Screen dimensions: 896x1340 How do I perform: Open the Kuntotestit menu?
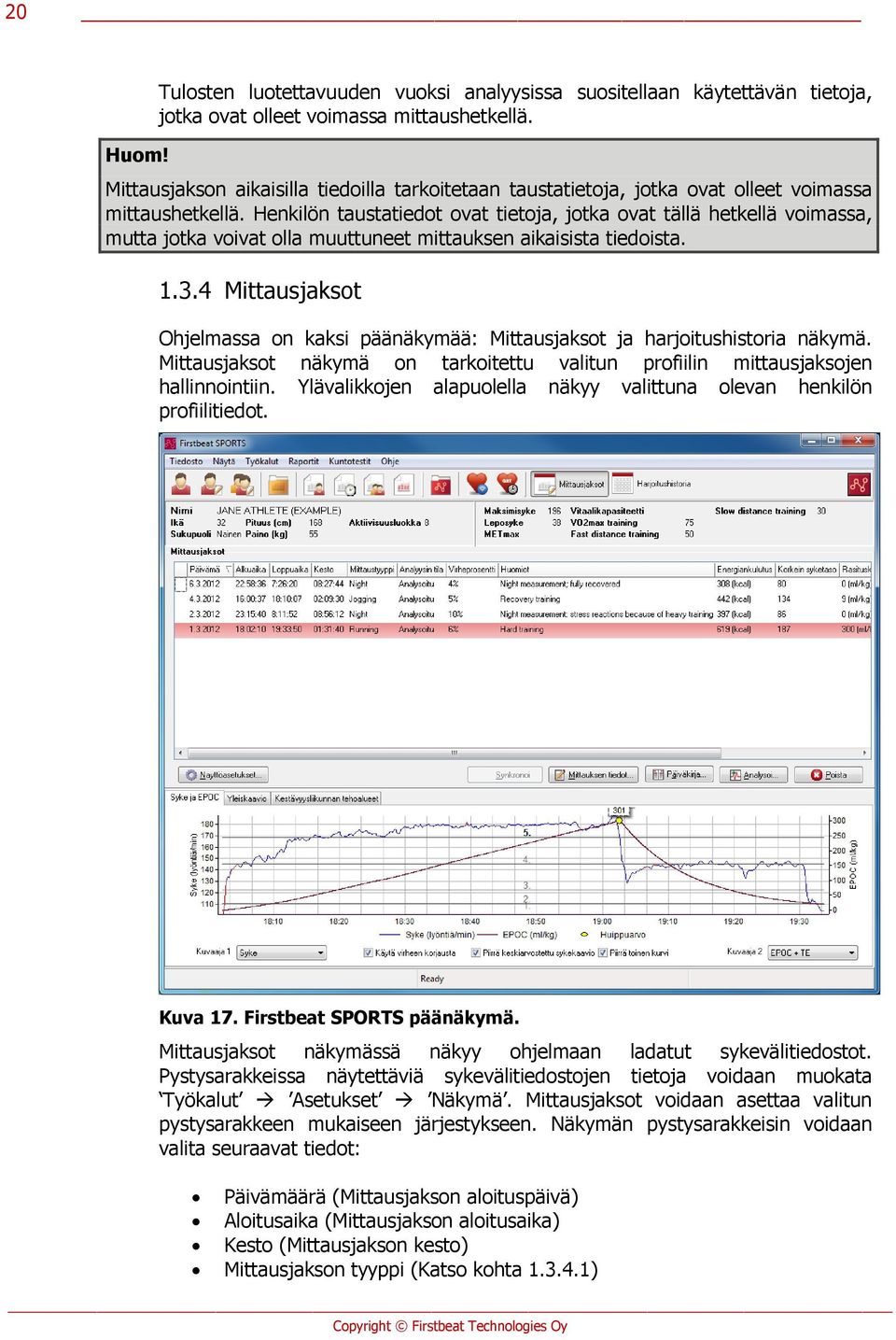(350, 461)
